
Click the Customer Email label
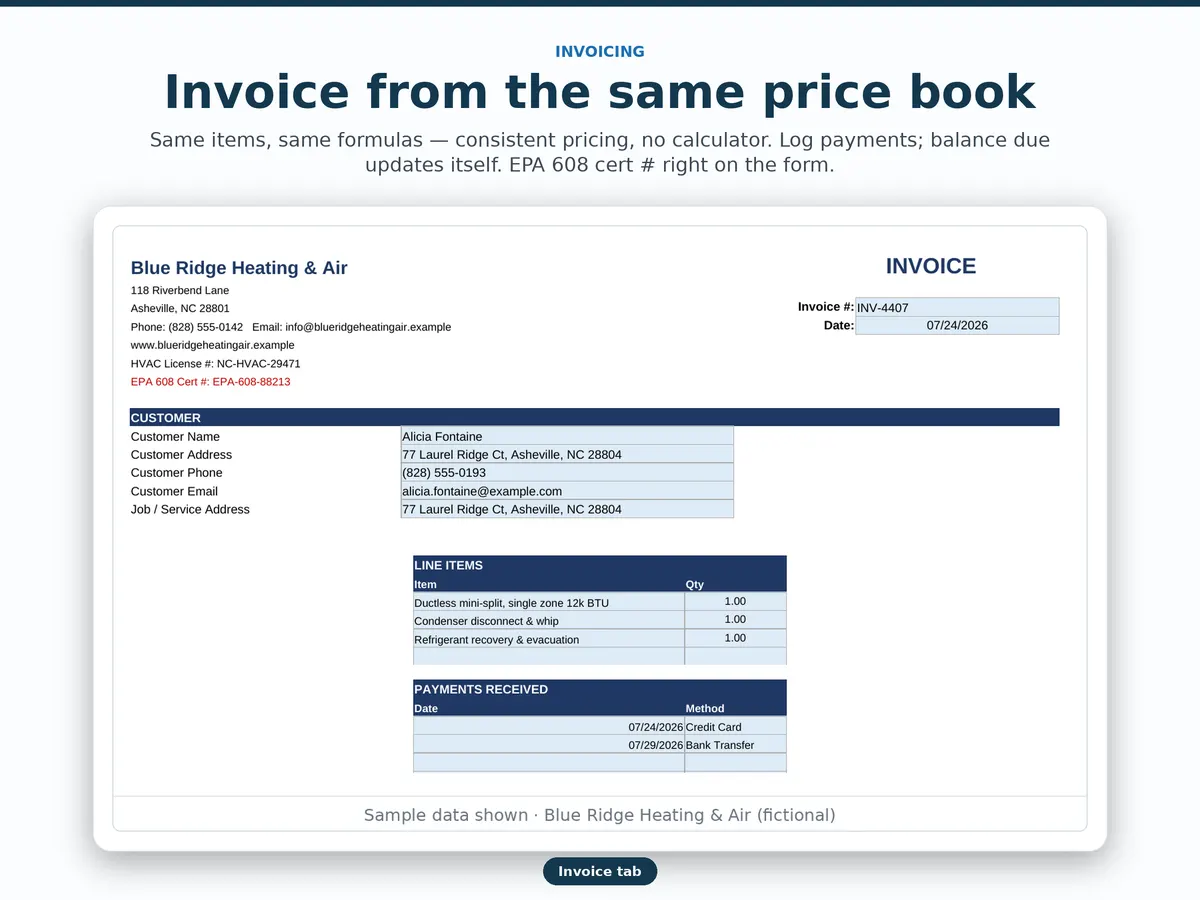[174, 491]
